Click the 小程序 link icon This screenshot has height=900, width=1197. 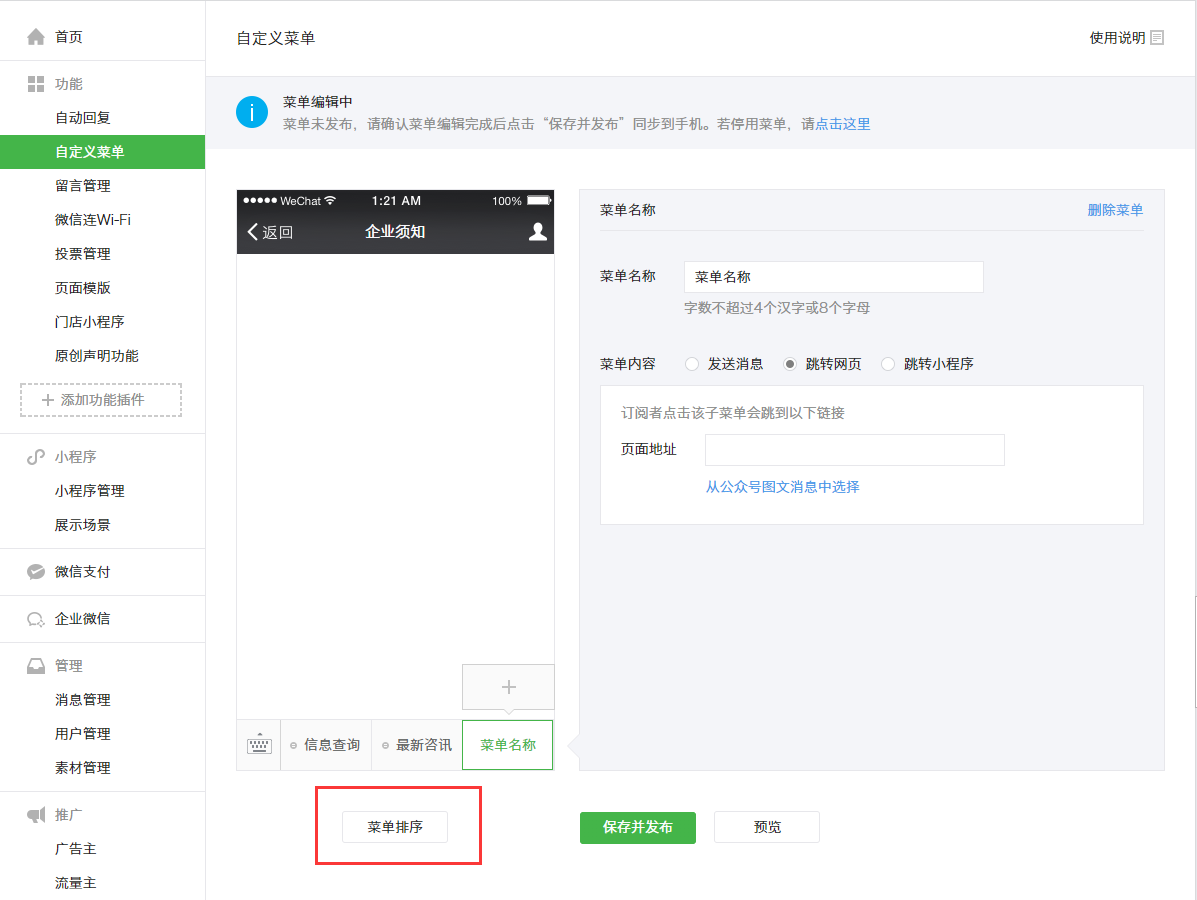(36, 456)
